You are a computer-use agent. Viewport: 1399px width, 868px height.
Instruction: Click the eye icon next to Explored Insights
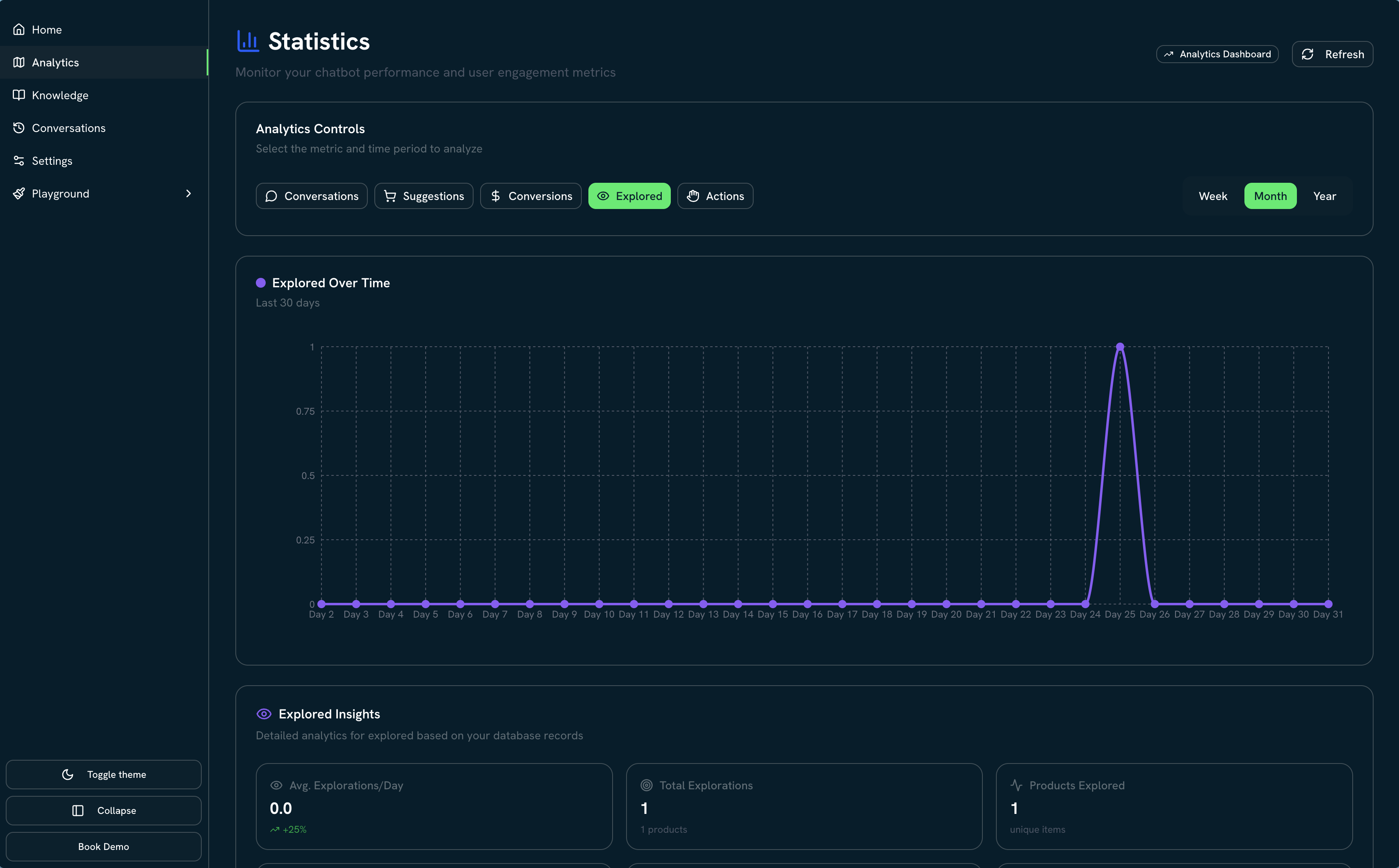coord(263,713)
